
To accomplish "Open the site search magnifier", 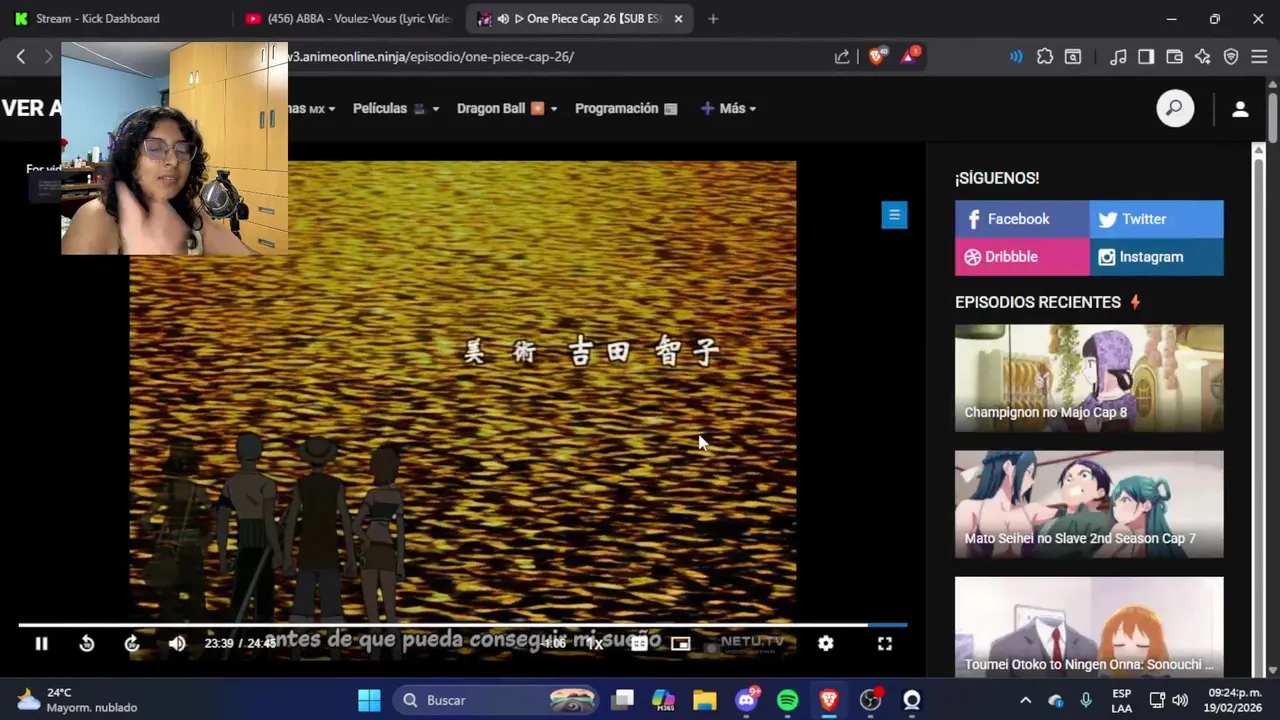I will coord(1175,108).
